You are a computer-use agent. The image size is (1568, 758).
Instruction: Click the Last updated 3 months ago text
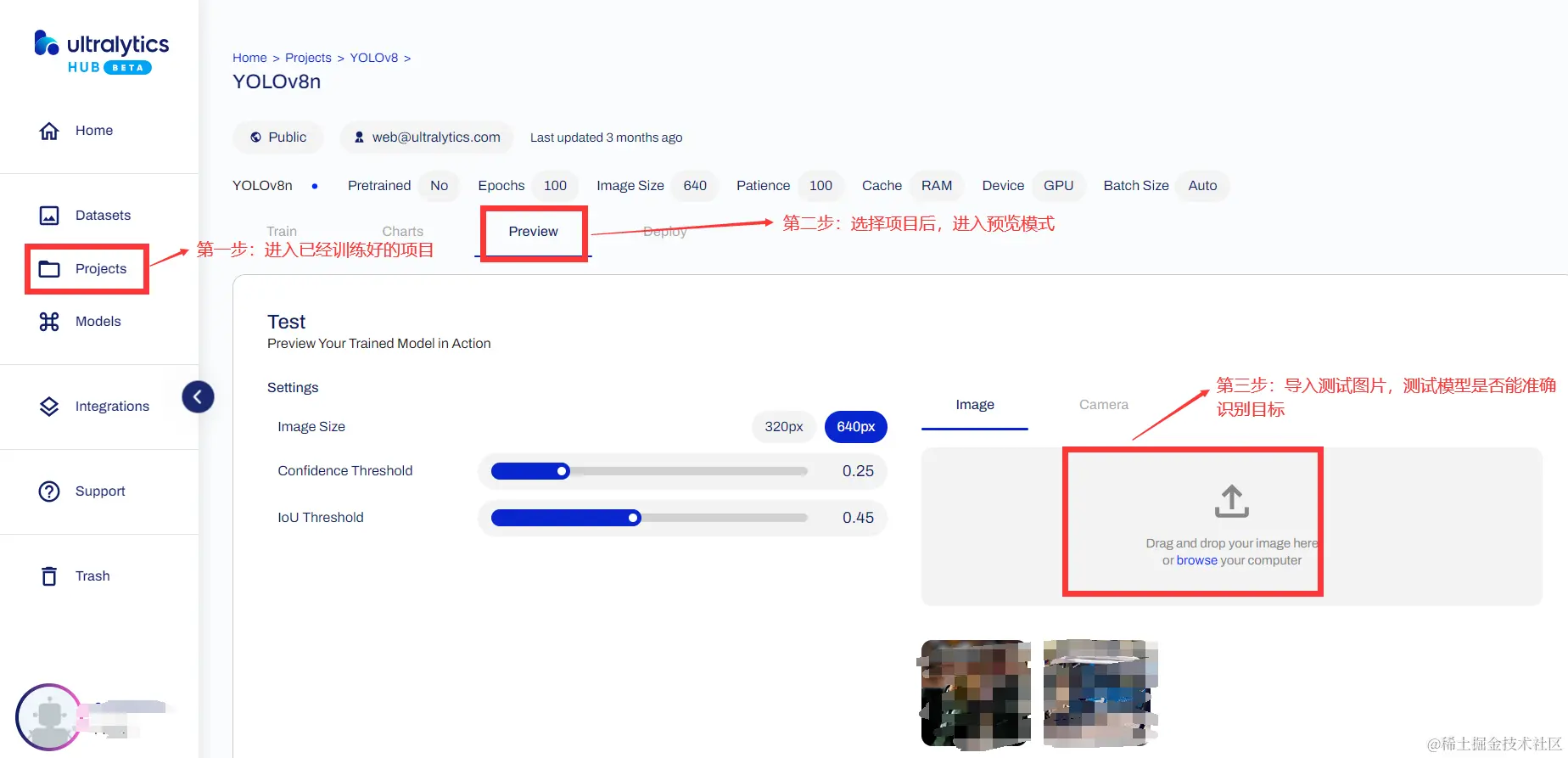606,138
